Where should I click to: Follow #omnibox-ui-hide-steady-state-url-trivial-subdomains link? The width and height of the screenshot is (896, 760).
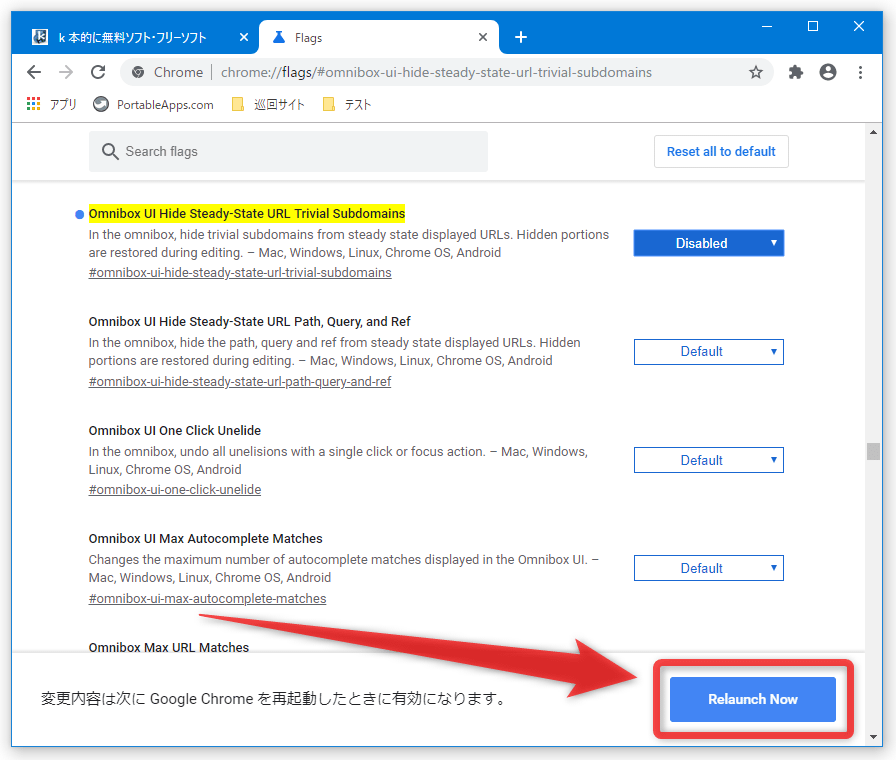[240, 273]
